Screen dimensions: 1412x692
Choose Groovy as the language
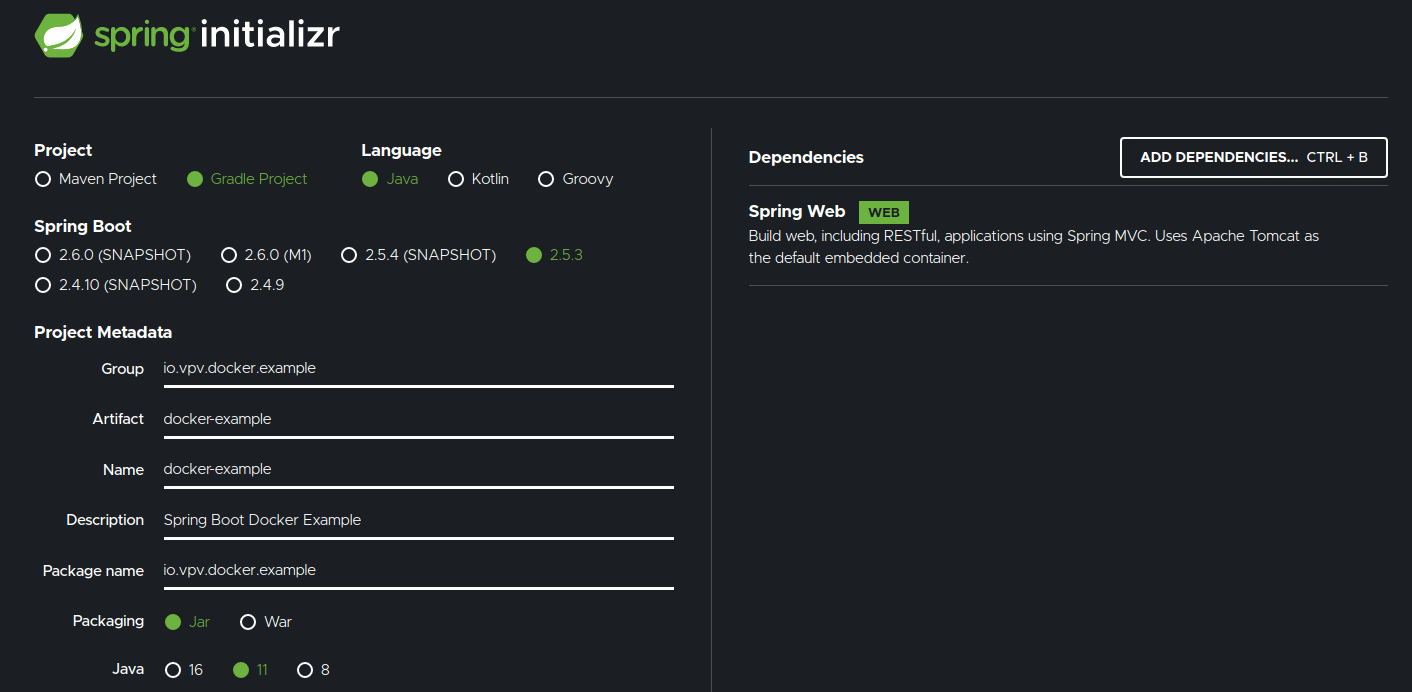pyautogui.click(x=576, y=179)
